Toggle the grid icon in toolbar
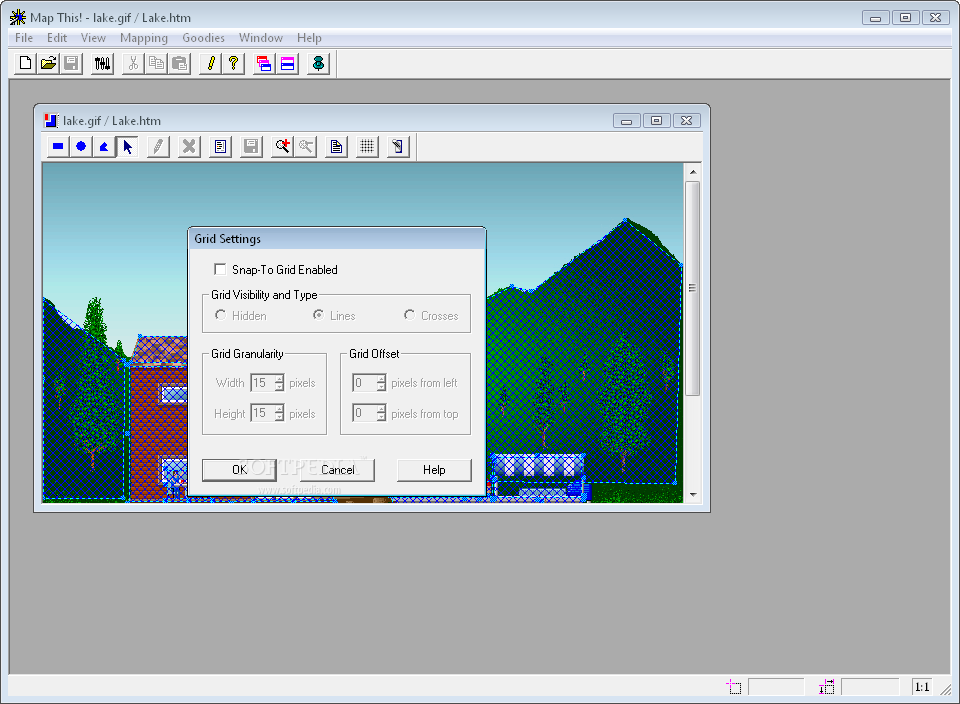 [367, 147]
